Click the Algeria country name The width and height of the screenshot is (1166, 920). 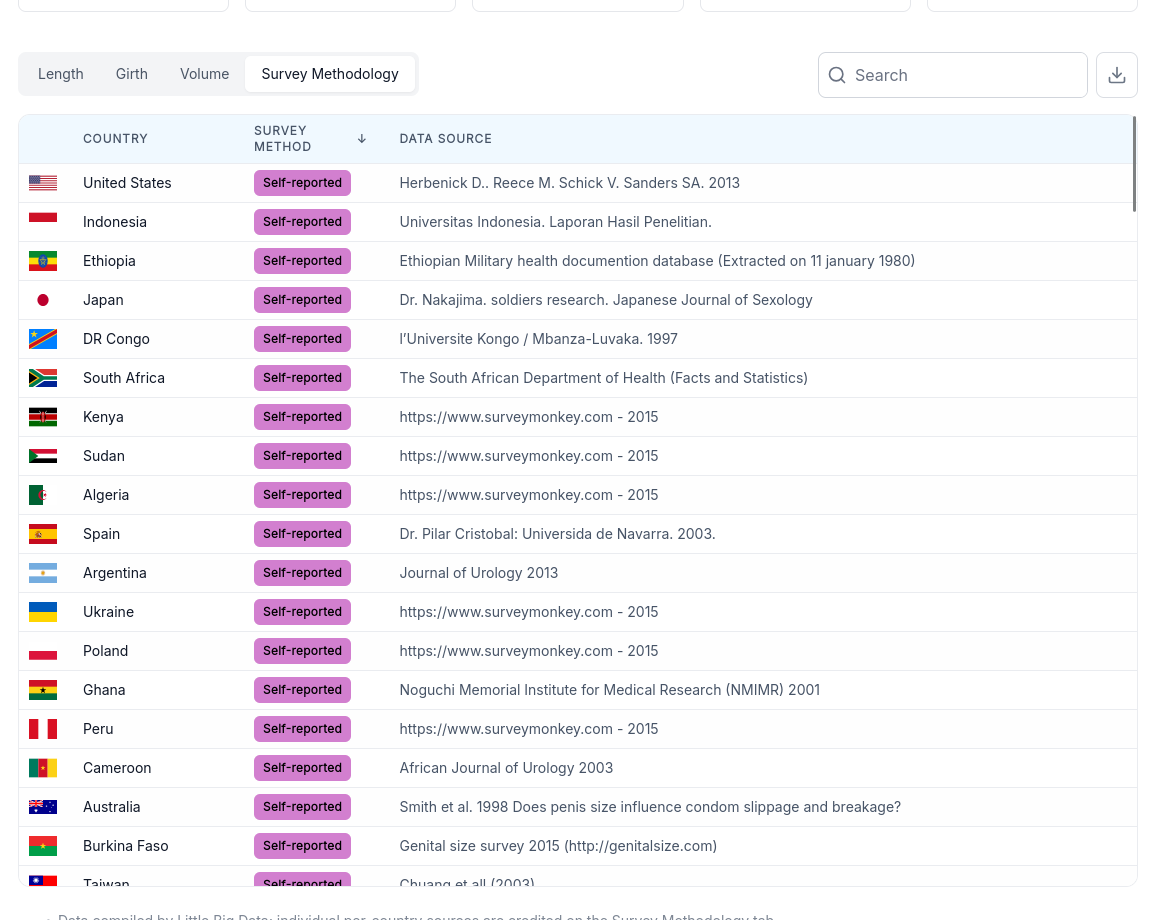[106, 495]
